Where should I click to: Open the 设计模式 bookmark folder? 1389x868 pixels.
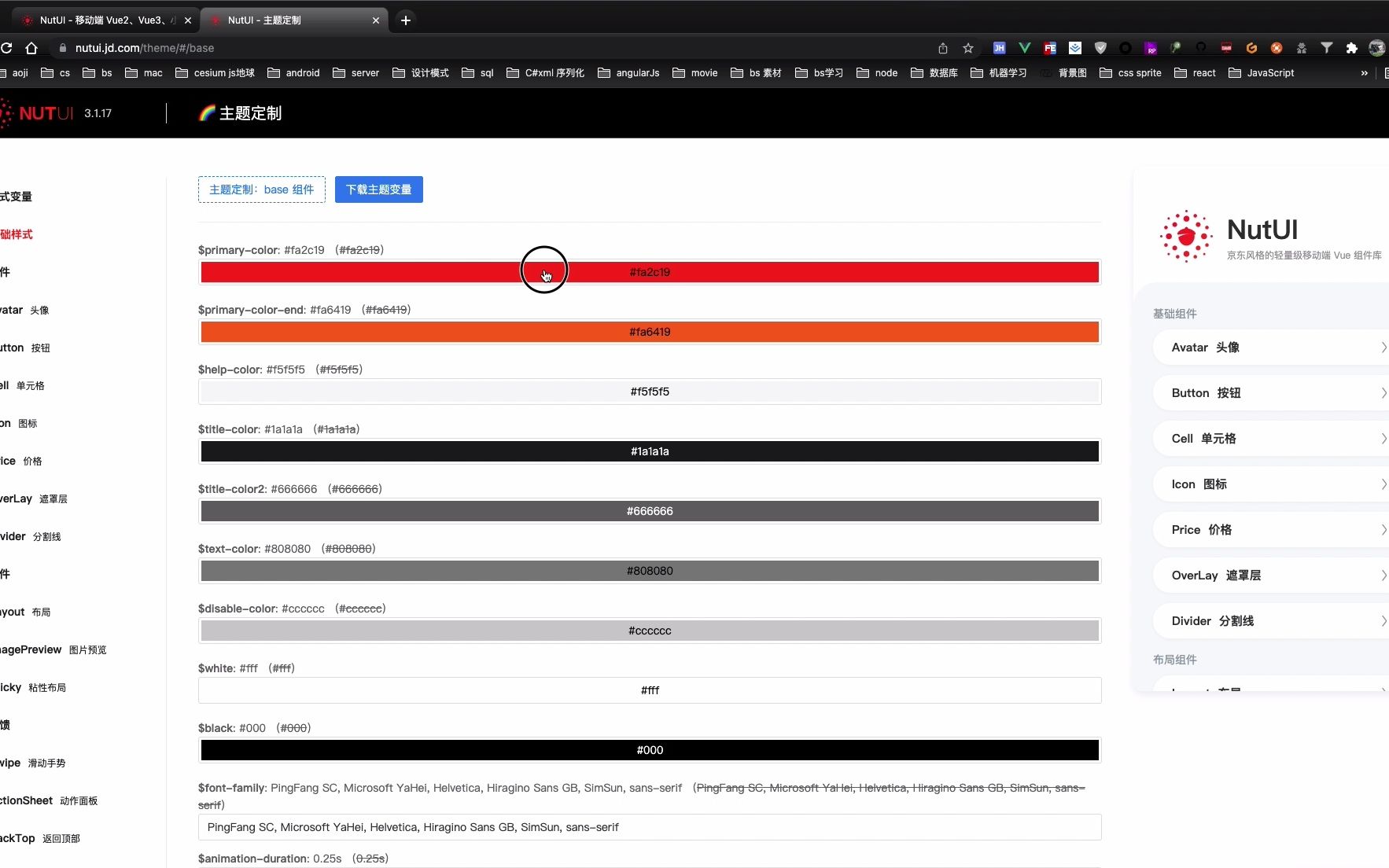point(420,73)
